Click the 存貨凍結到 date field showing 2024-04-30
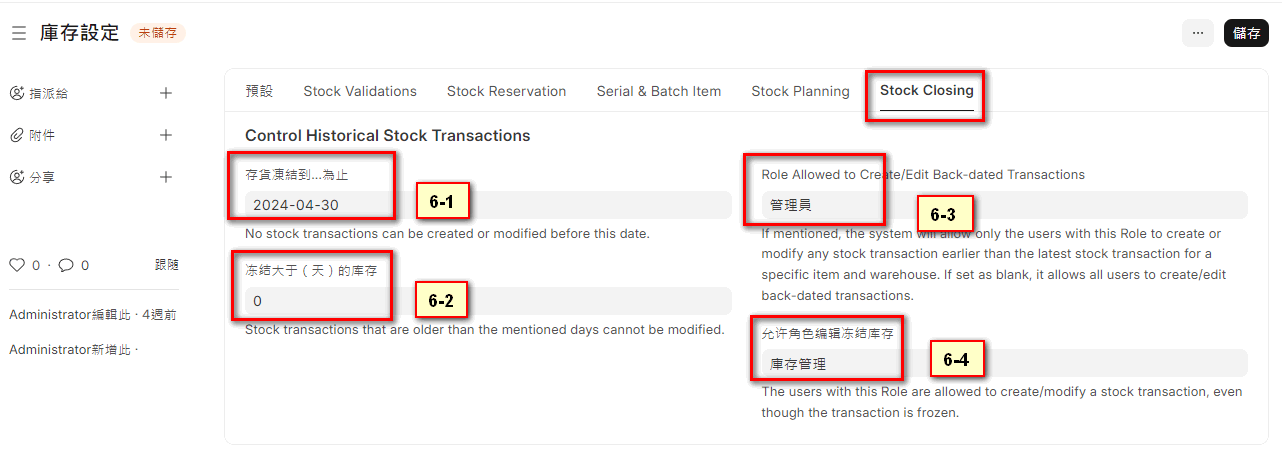Image resolution: width=1282 pixels, height=456 pixels. pos(488,205)
